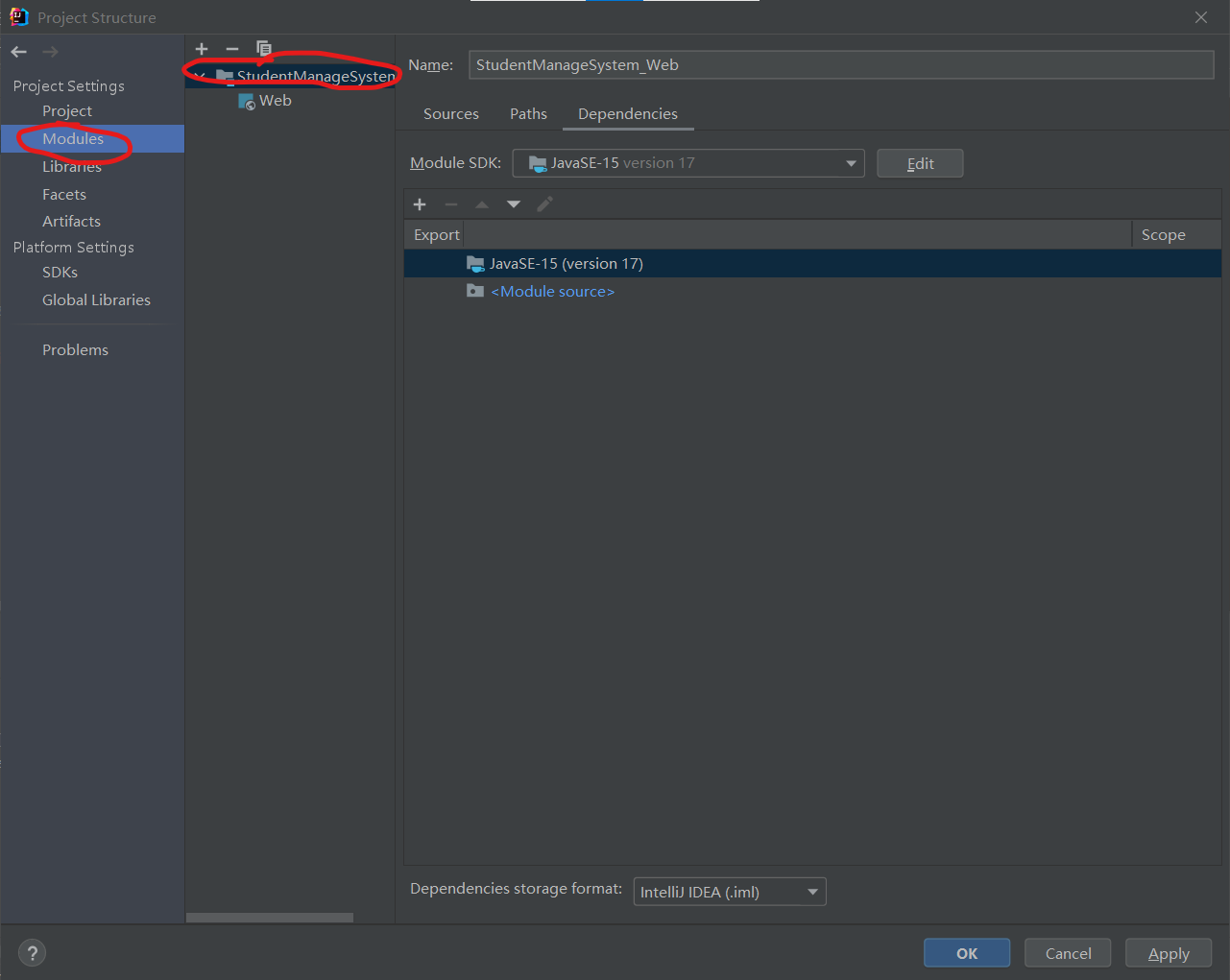This screenshot has height=980, width=1230.
Task: Confirm with the OK button
Action: click(x=967, y=953)
